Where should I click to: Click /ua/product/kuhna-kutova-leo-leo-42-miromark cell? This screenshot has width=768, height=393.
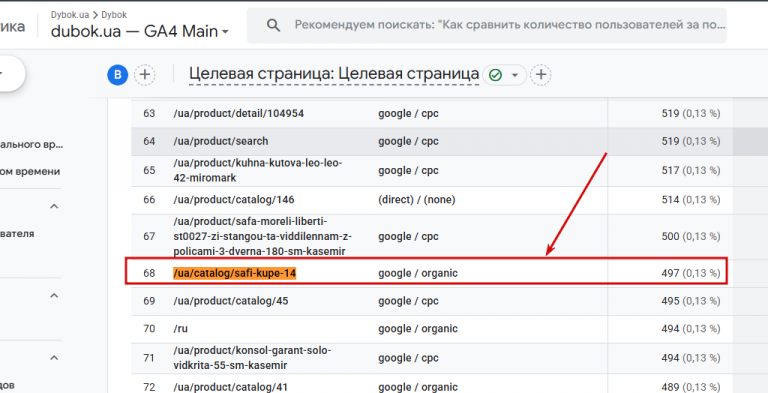click(x=258, y=170)
